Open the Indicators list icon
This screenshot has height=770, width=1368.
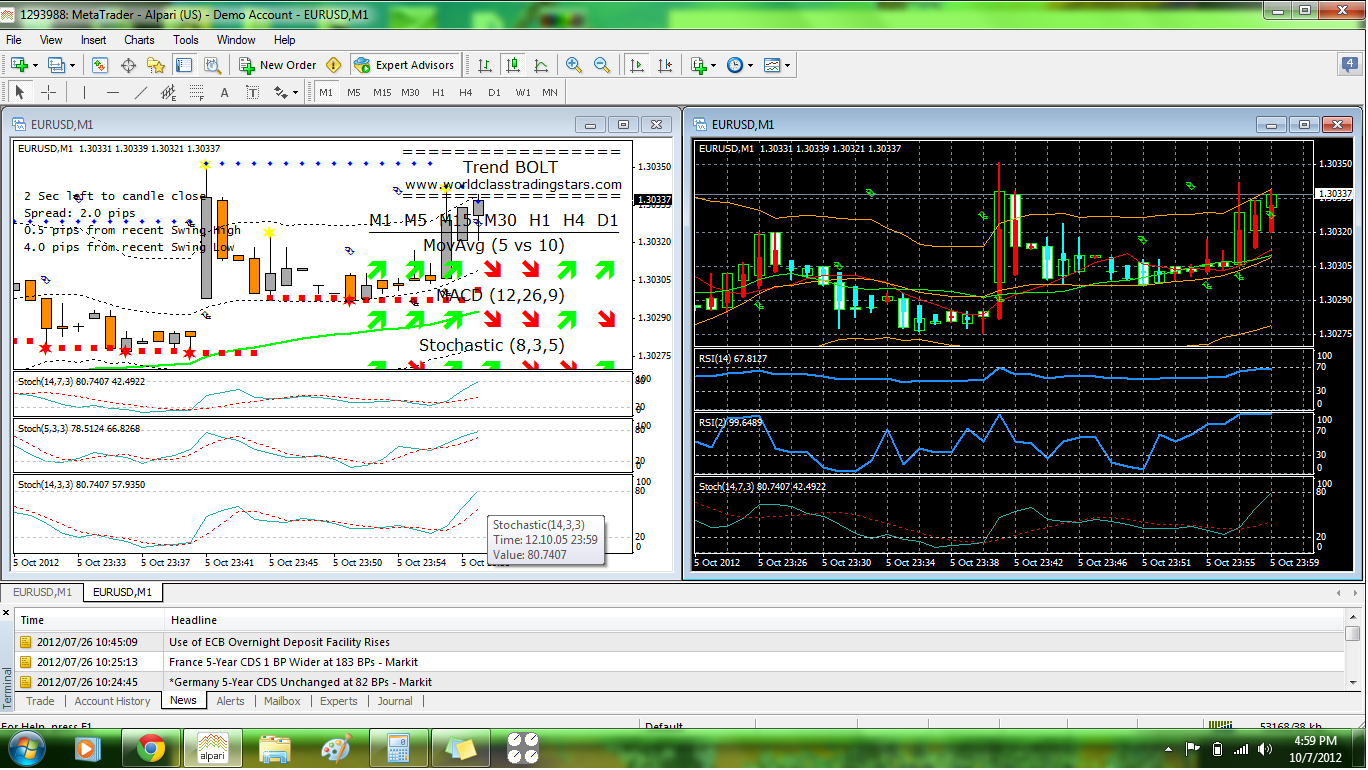699,65
